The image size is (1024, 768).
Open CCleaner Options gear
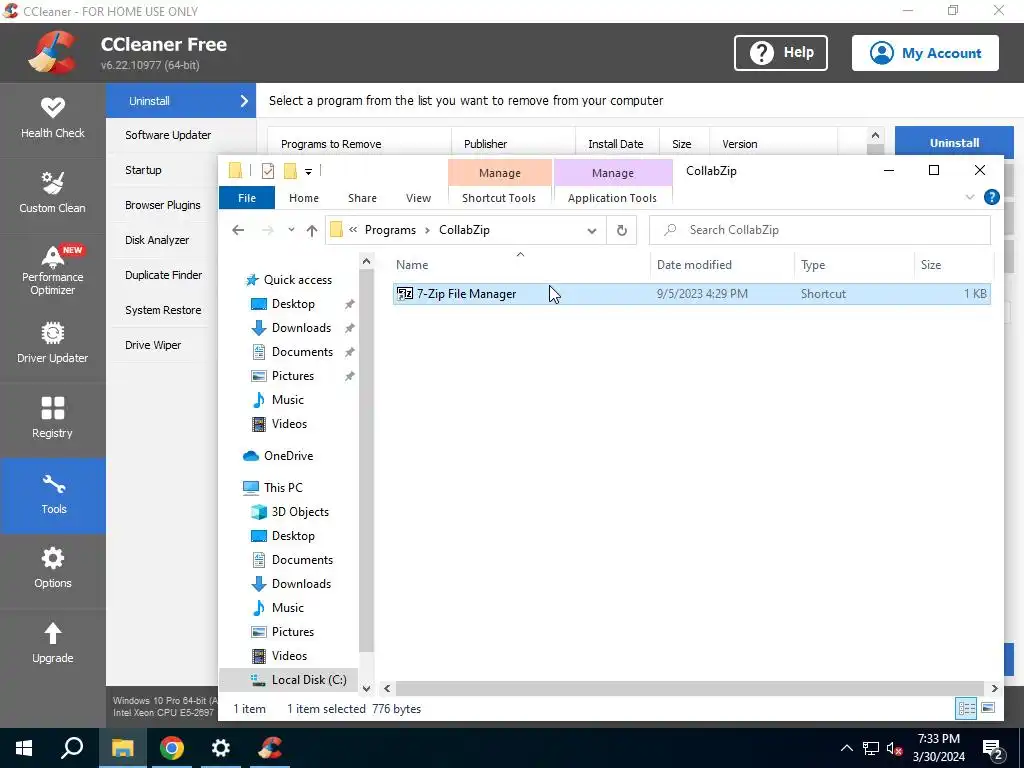(52, 568)
